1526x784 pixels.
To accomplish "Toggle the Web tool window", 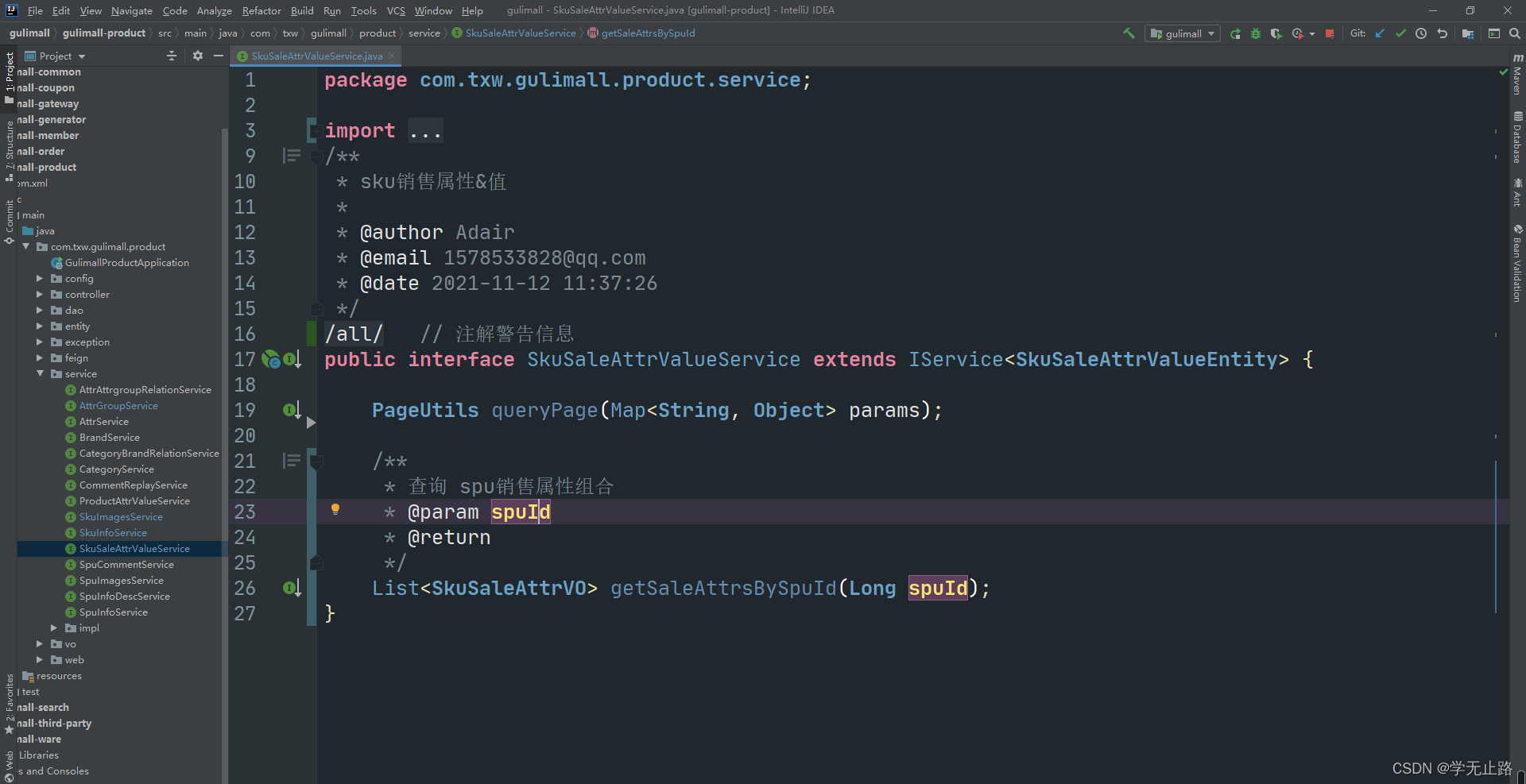I will (x=10, y=766).
